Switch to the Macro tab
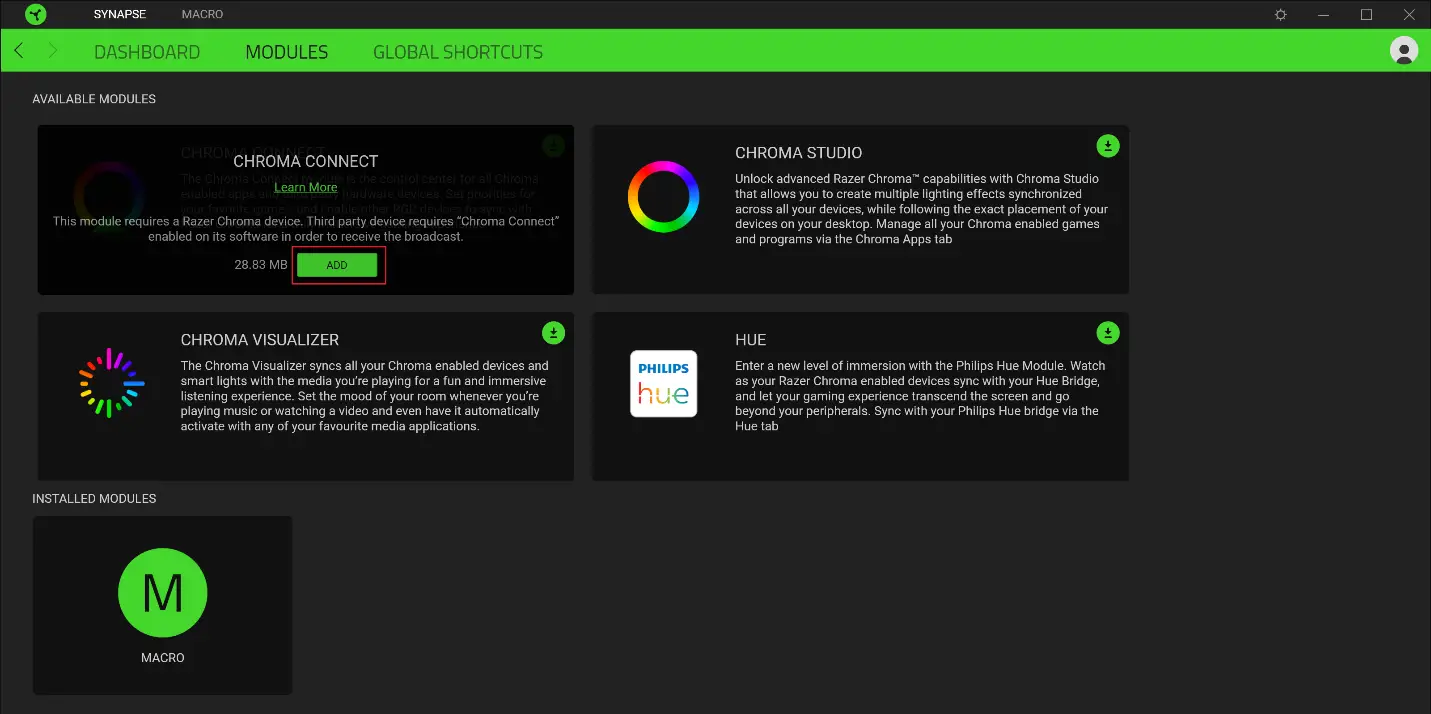1431x714 pixels. (x=203, y=15)
